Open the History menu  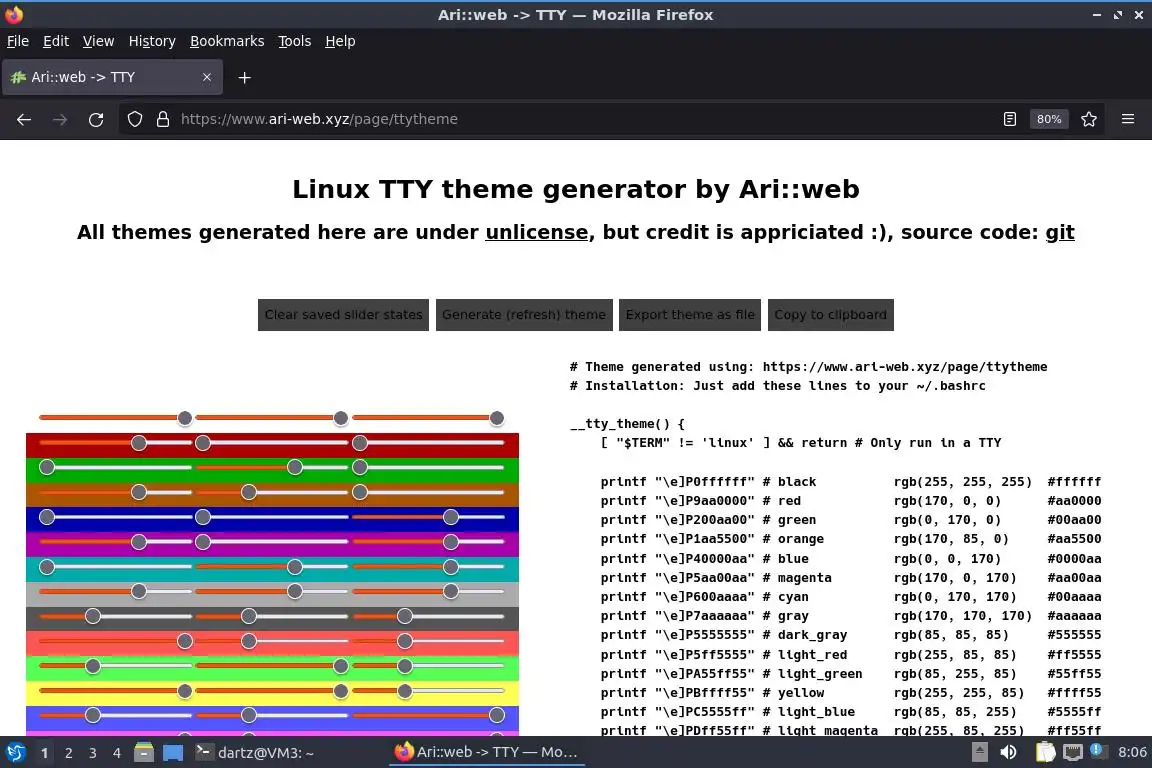pyautogui.click(x=152, y=41)
